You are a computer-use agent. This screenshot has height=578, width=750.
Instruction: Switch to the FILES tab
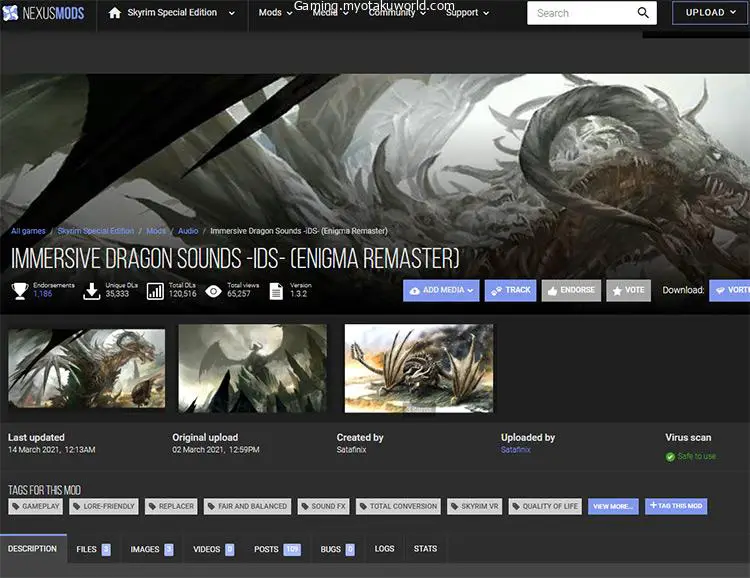pyautogui.click(x=93, y=549)
